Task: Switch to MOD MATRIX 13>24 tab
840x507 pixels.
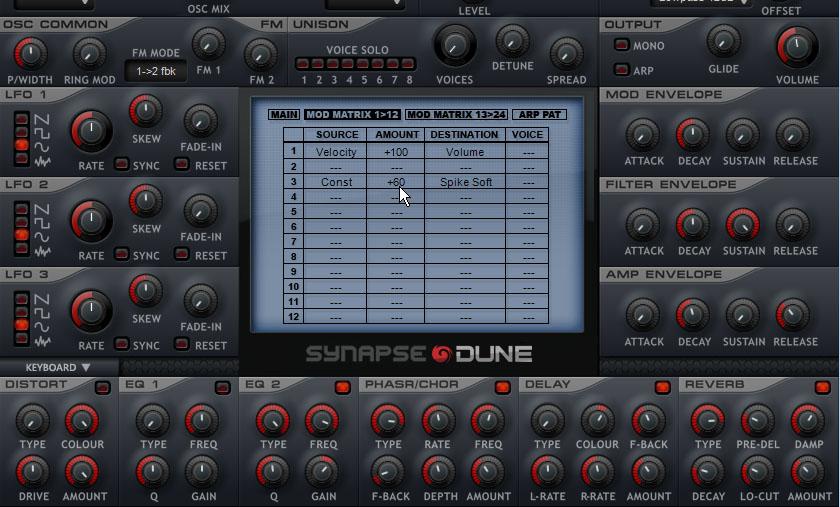Action: tap(456, 115)
